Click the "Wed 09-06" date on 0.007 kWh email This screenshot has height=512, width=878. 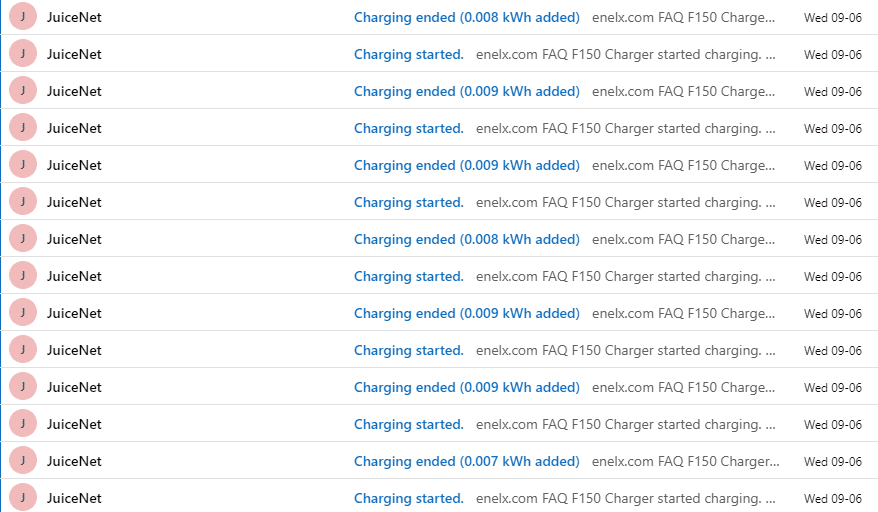pyautogui.click(x=832, y=461)
